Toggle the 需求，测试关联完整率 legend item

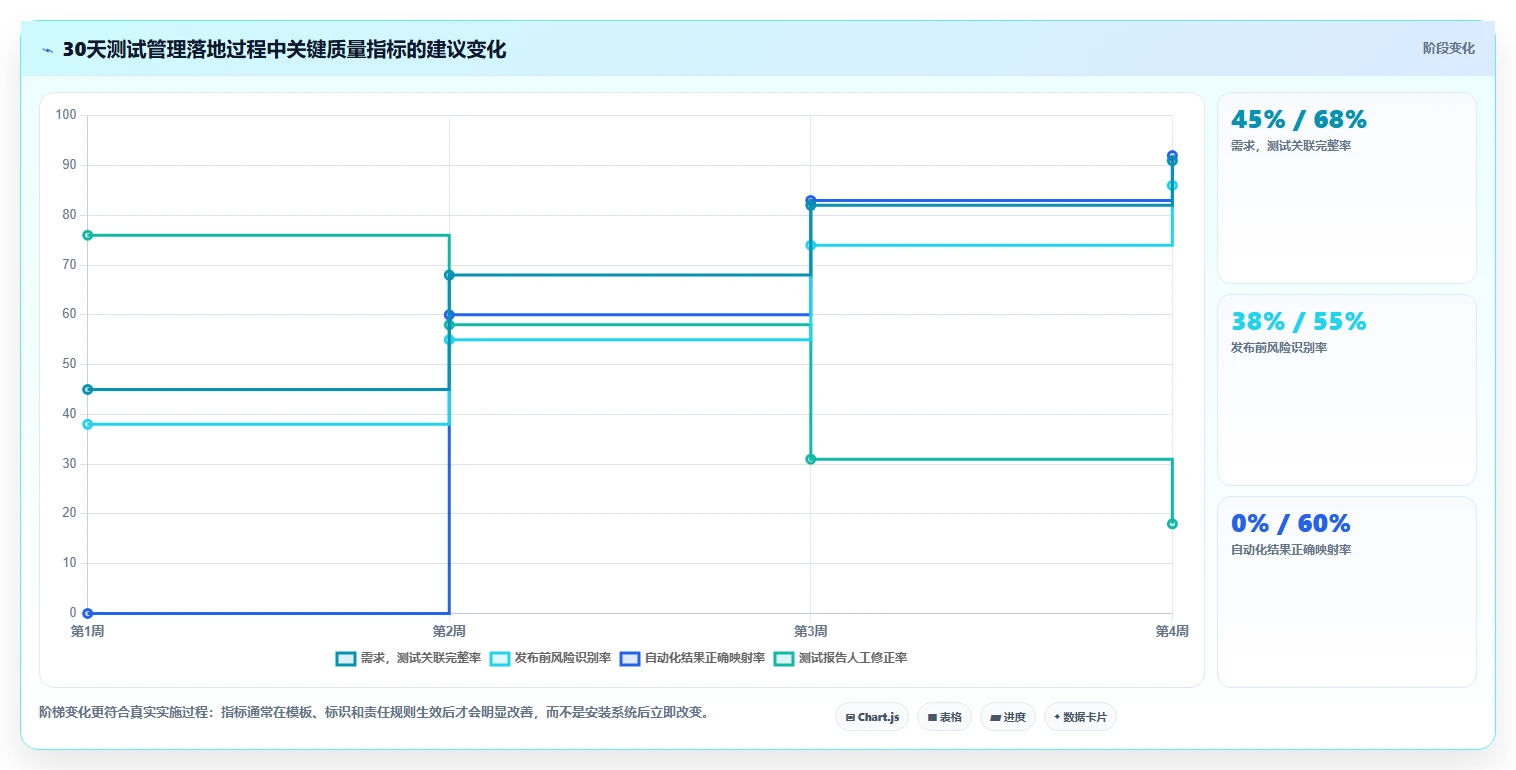tap(408, 658)
